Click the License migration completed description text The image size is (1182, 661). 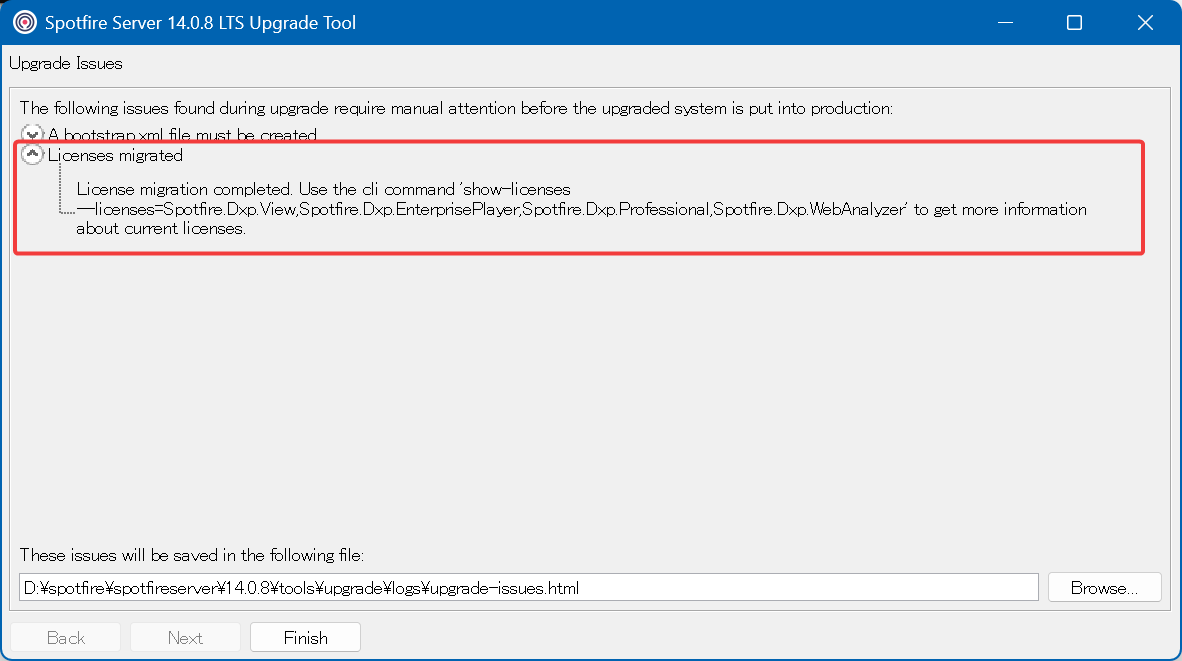(581, 209)
